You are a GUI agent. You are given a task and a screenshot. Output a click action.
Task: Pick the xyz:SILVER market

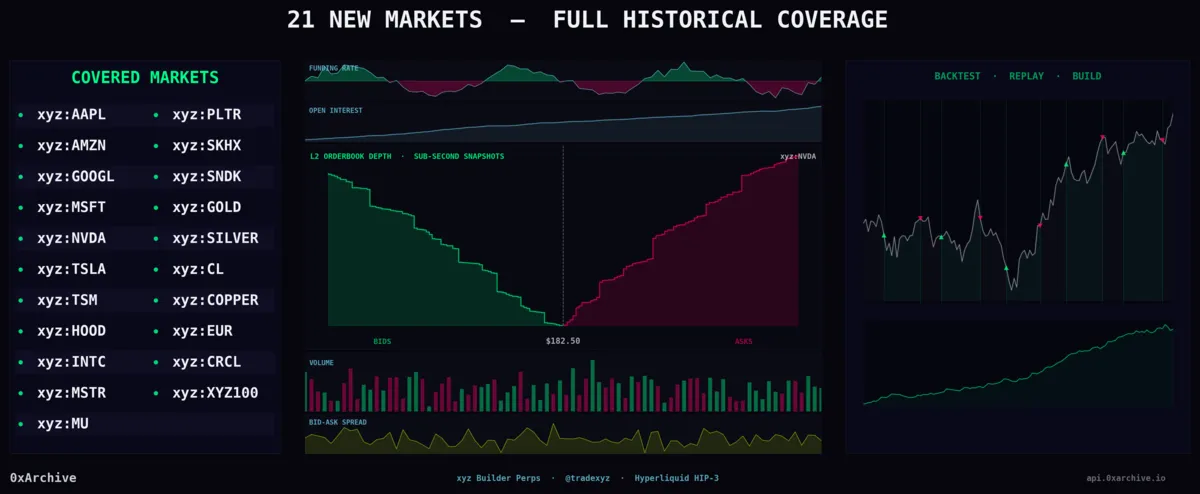215,239
